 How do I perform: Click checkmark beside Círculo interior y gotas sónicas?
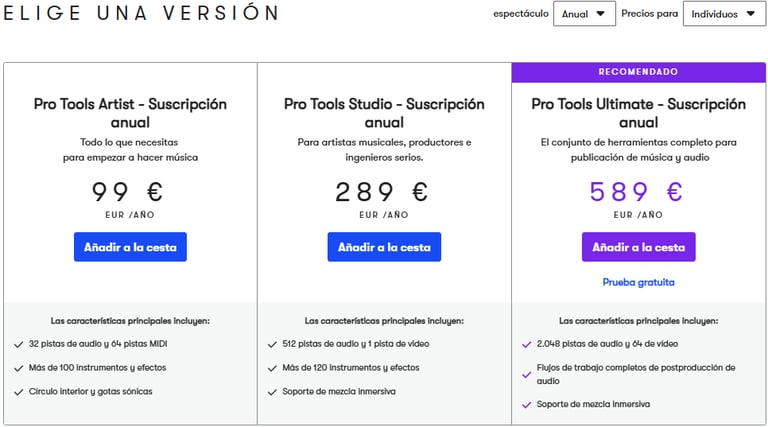point(19,392)
